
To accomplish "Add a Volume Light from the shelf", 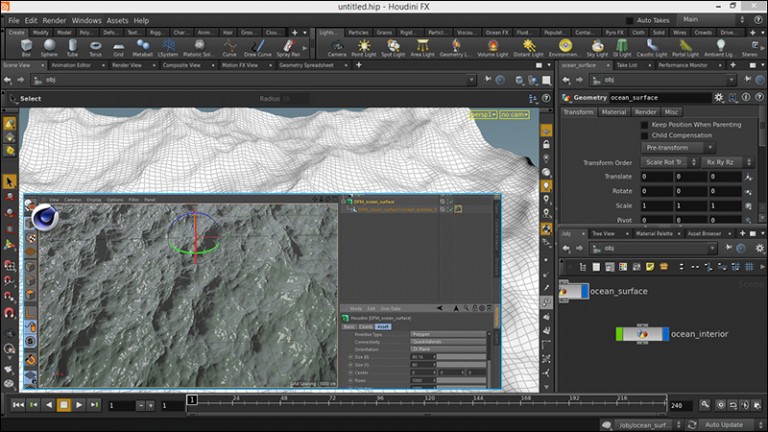I will tap(493, 48).
